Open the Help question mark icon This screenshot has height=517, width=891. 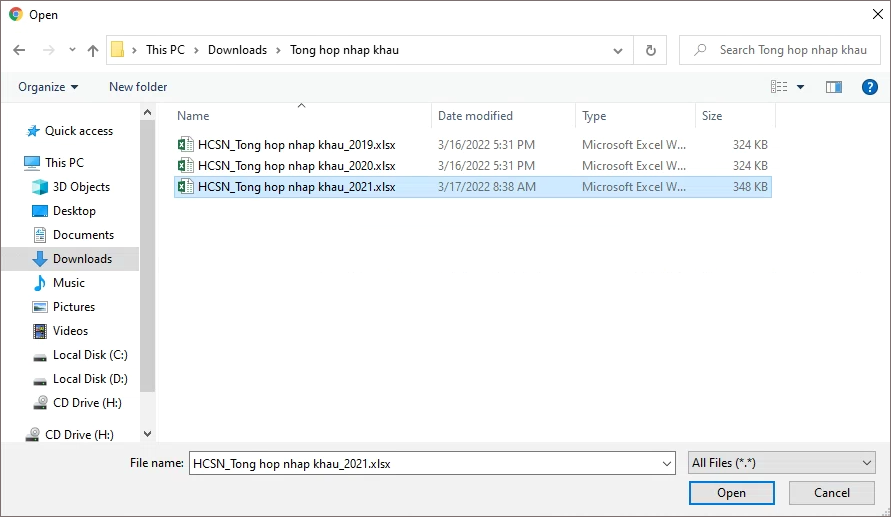869,87
